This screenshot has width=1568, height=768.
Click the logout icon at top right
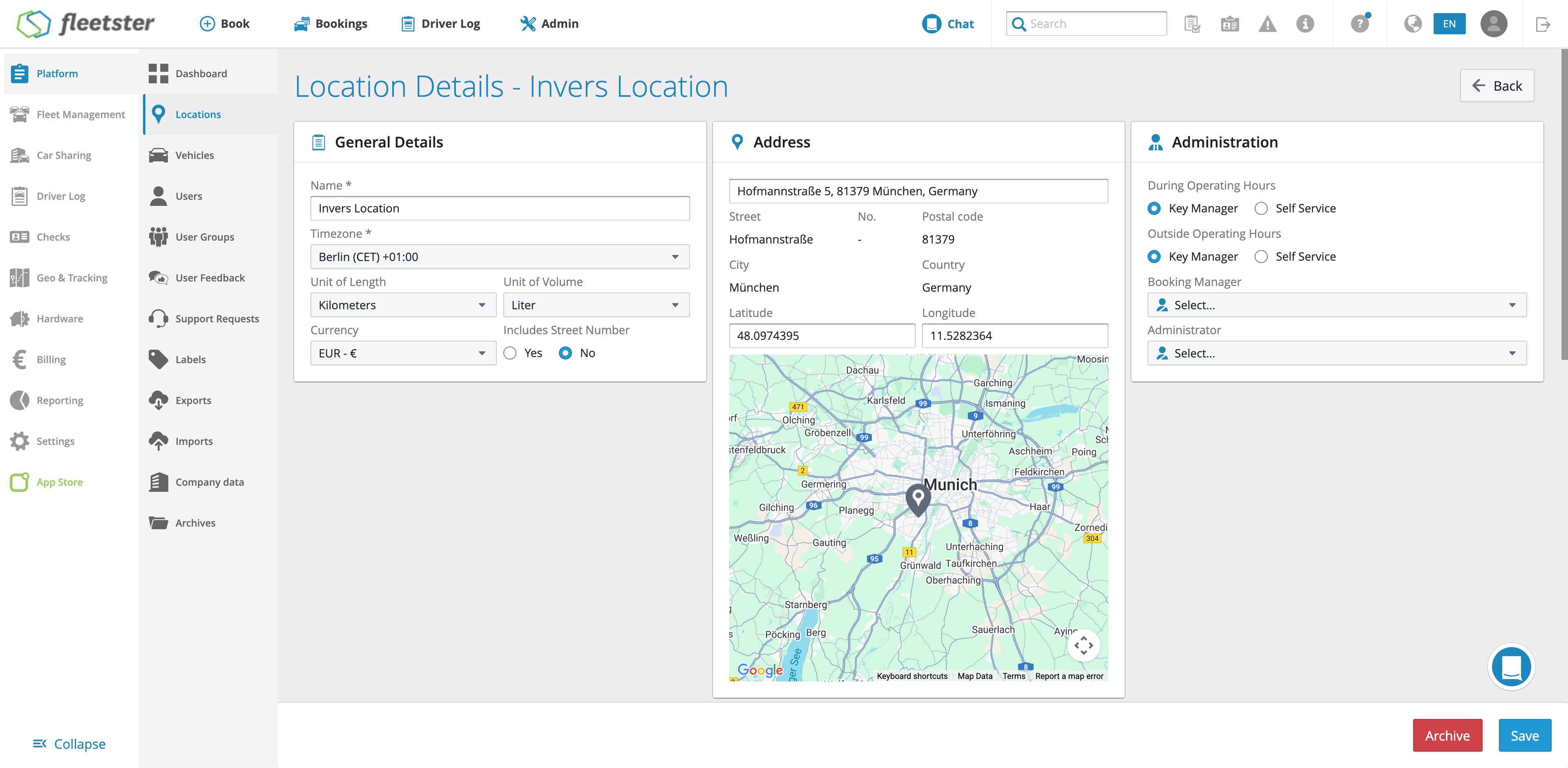click(1542, 24)
